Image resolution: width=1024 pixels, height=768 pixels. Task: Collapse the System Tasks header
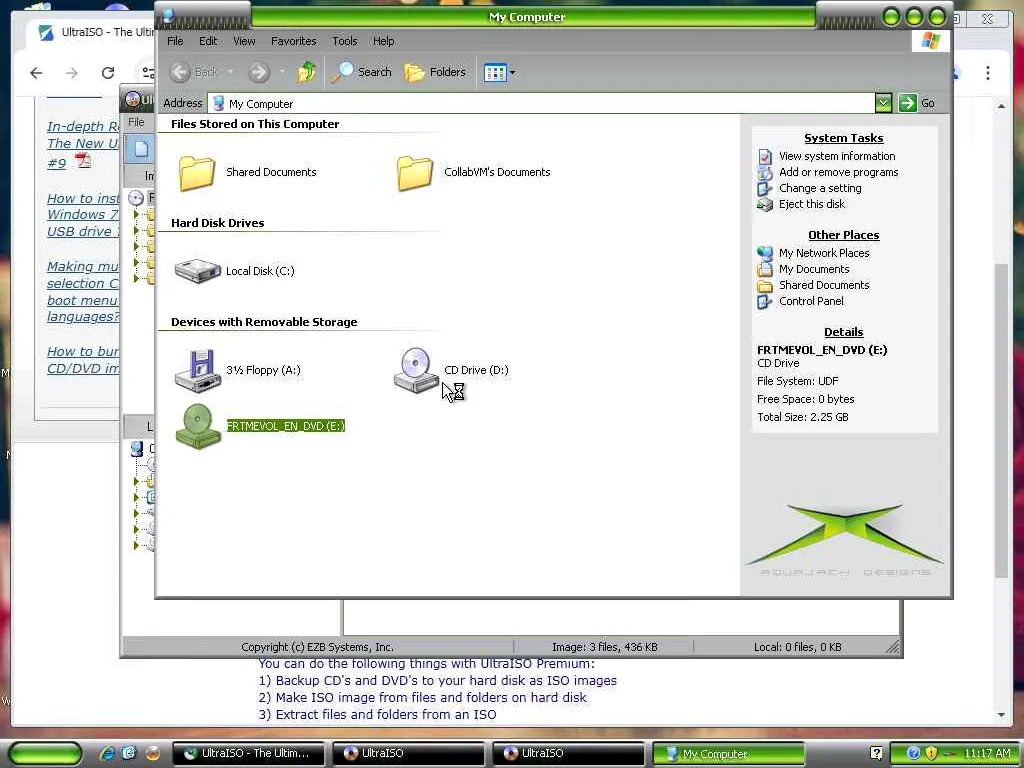click(x=843, y=138)
